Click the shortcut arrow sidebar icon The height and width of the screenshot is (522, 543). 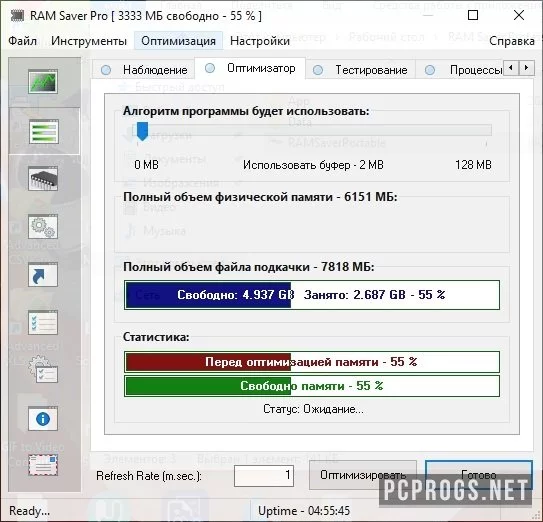pos(43,274)
